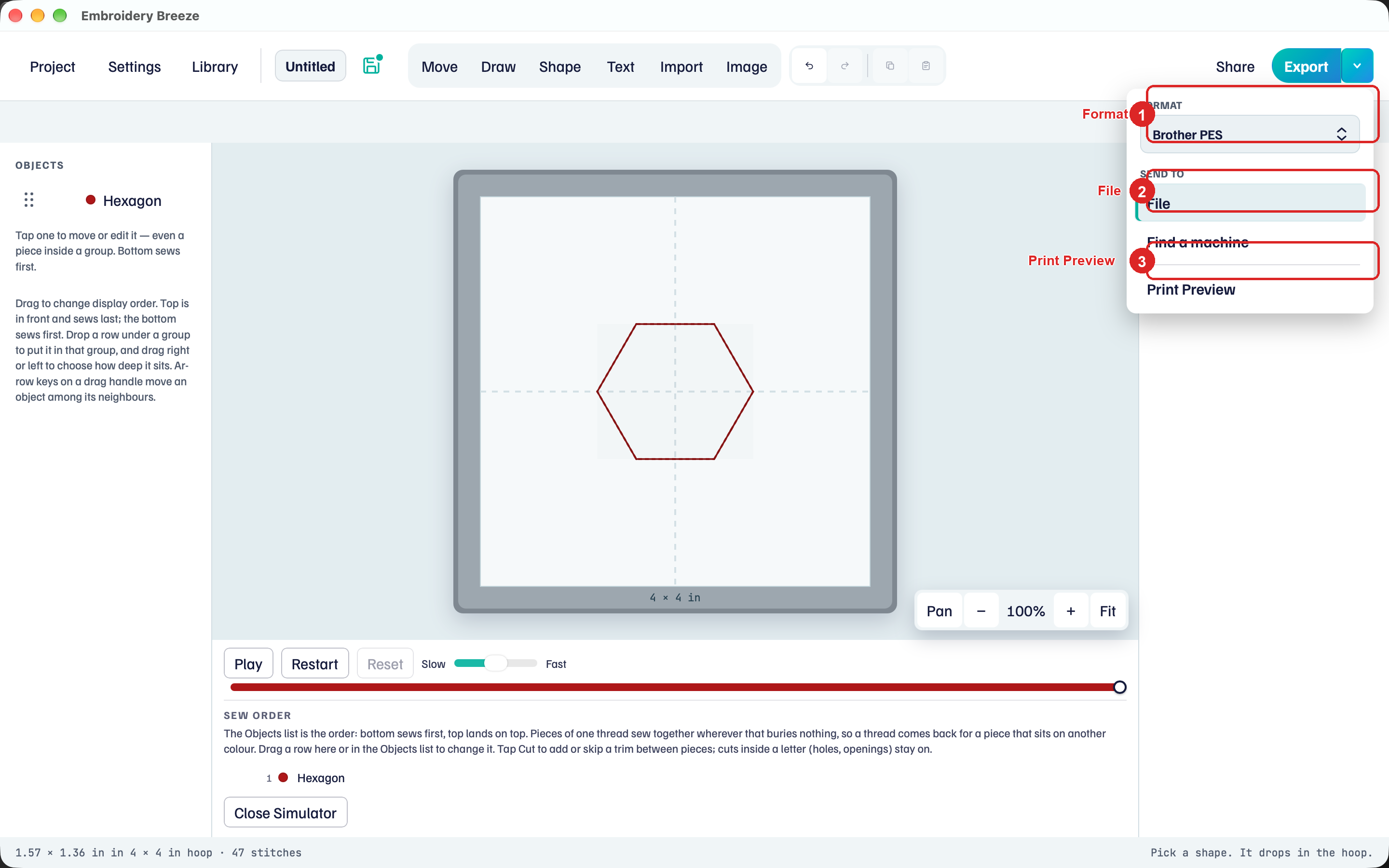Open the Settings menu
The width and height of the screenshot is (1389, 868).
point(134,67)
